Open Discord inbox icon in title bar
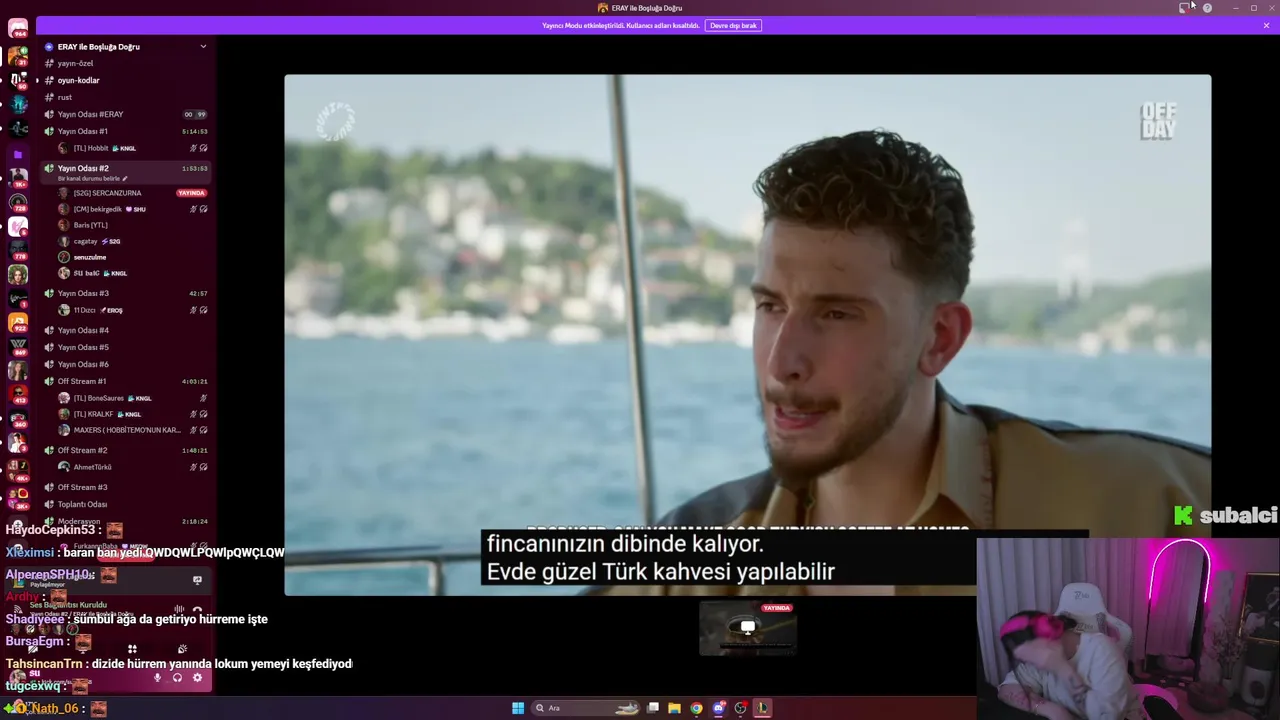This screenshot has width=1280, height=720. 1184,8
